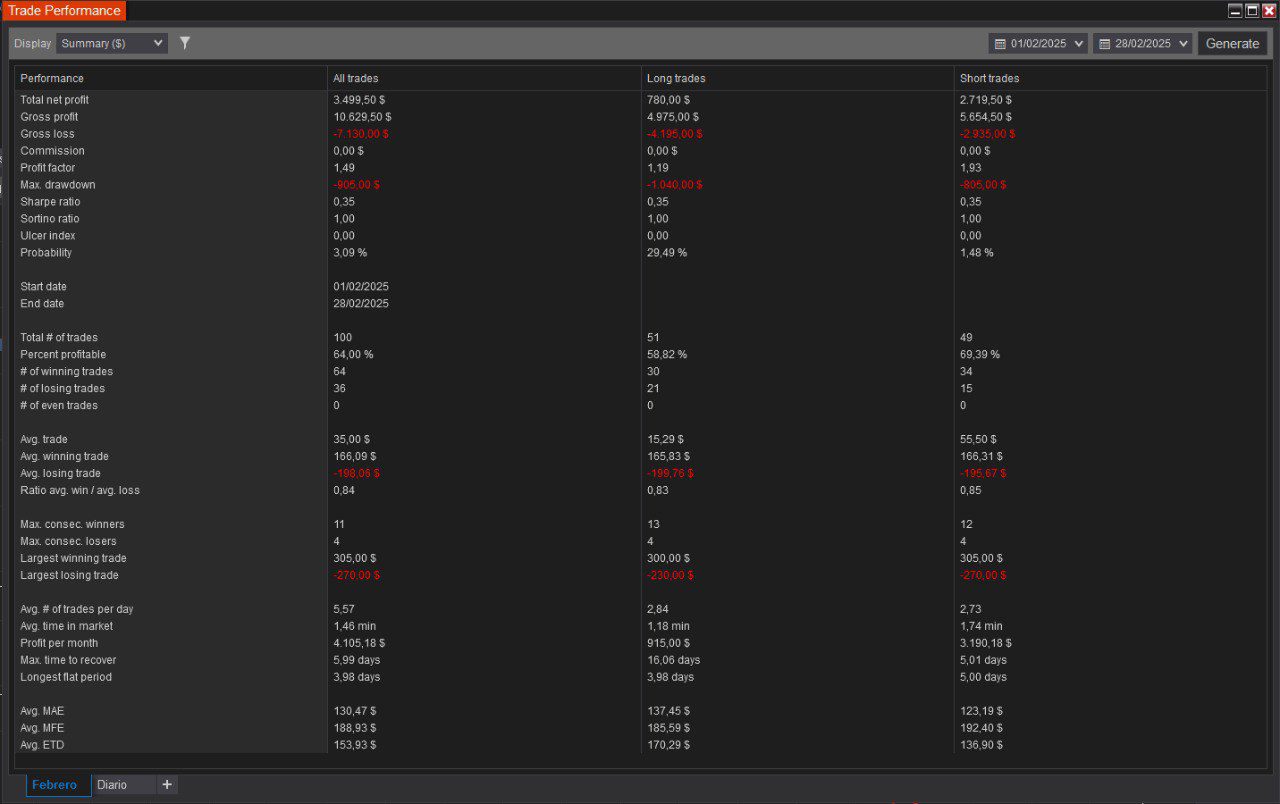Select the 35,00 $ avg. trade value

(x=352, y=440)
